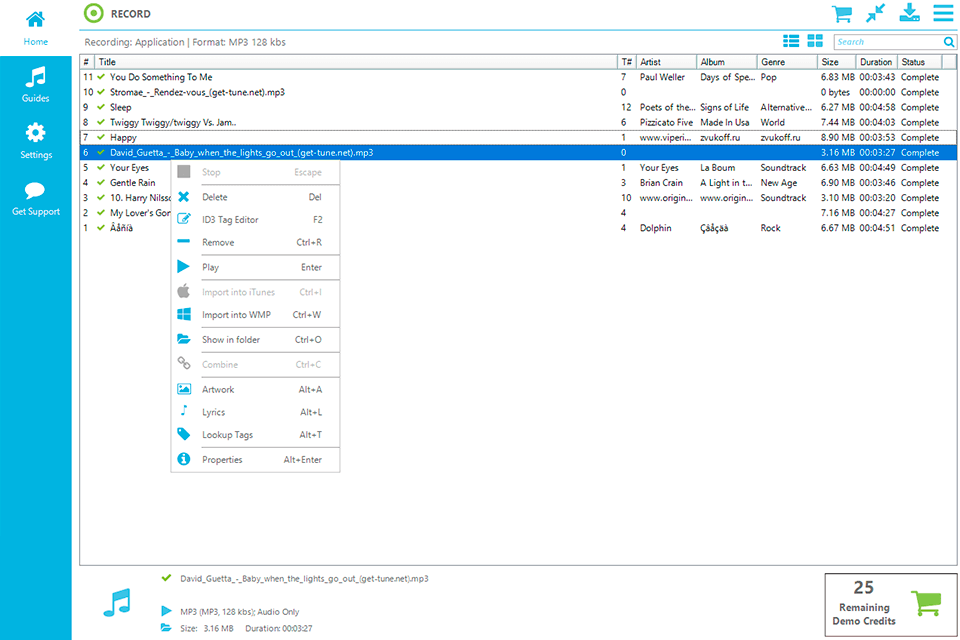Click the Remaining Demo Credits purchase button

tap(888, 604)
